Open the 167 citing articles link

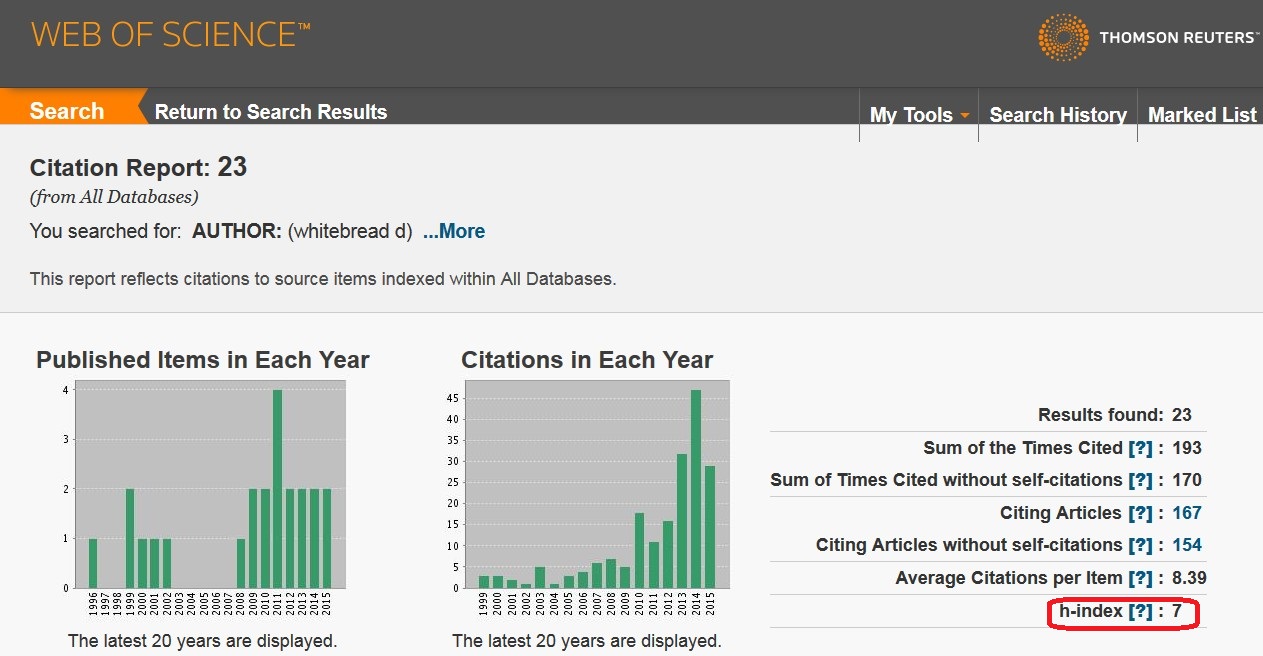(x=1187, y=513)
